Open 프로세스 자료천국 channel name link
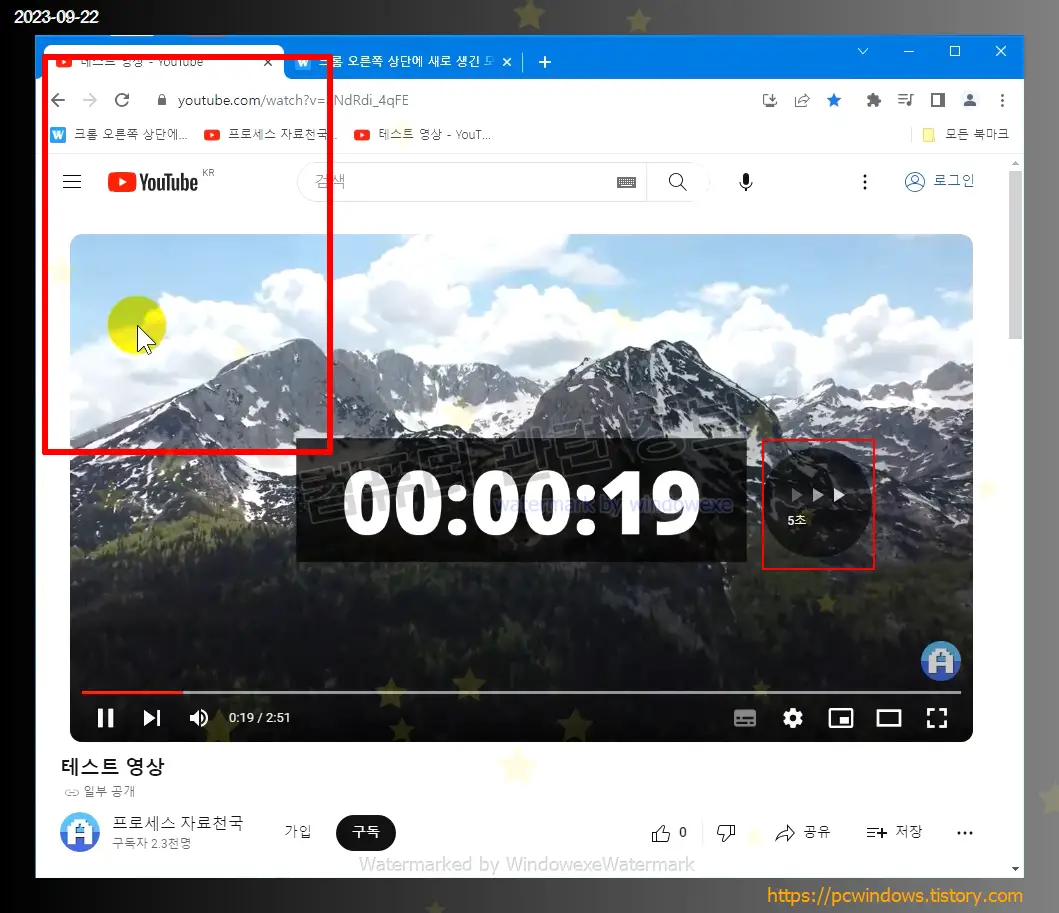Image resolution: width=1059 pixels, height=913 pixels. (x=178, y=823)
